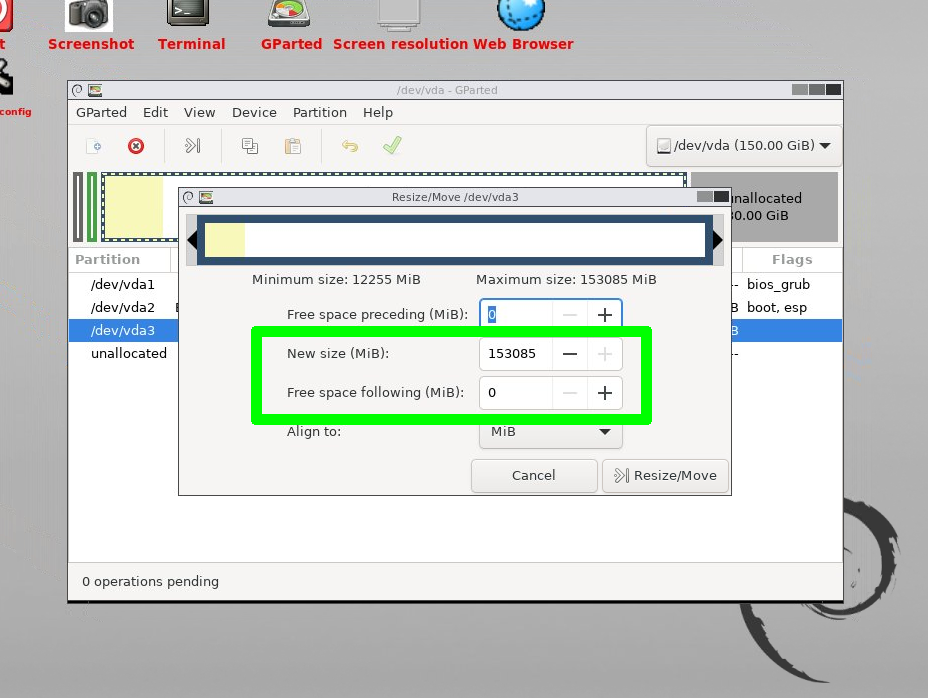
Task: Open the Partition menu
Action: [x=319, y=113]
